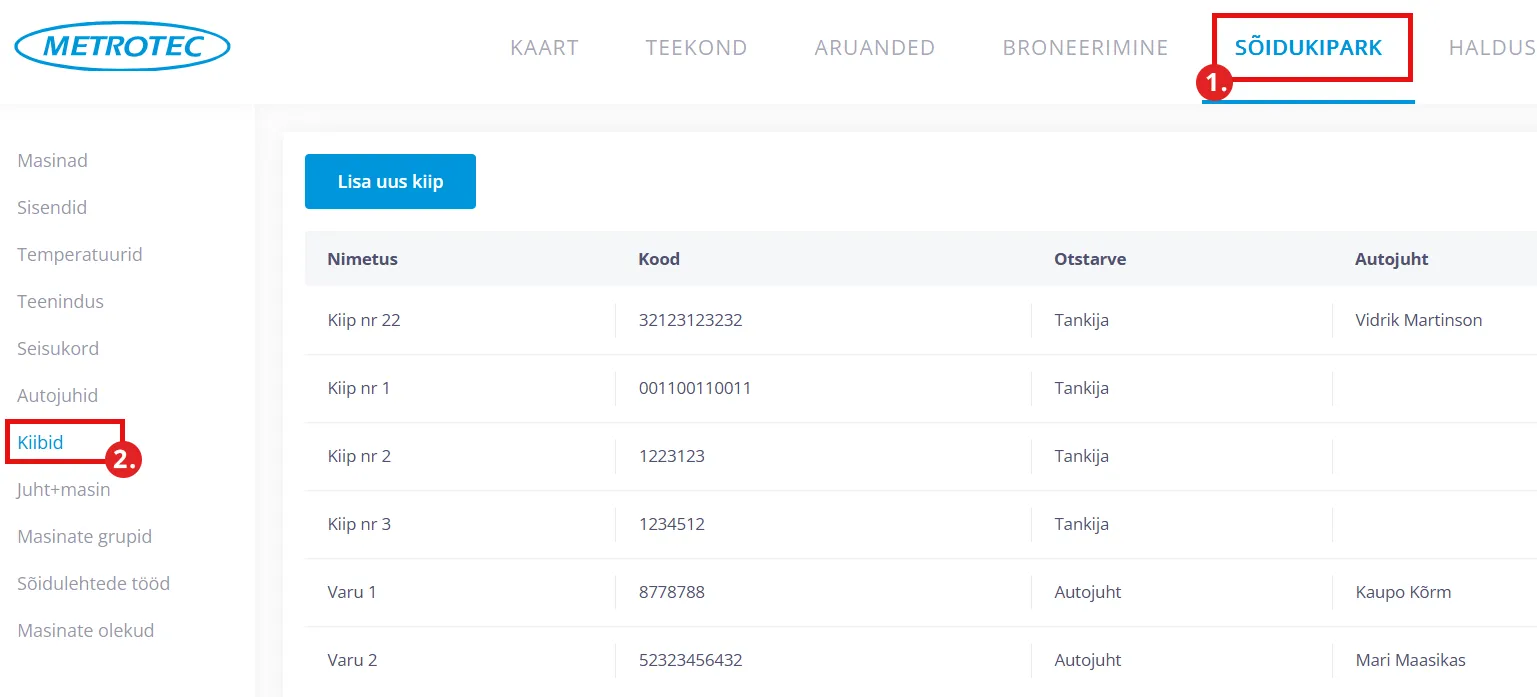Select the Kiip nr 22 row
1537x697 pixels.
[x=364, y=320]
